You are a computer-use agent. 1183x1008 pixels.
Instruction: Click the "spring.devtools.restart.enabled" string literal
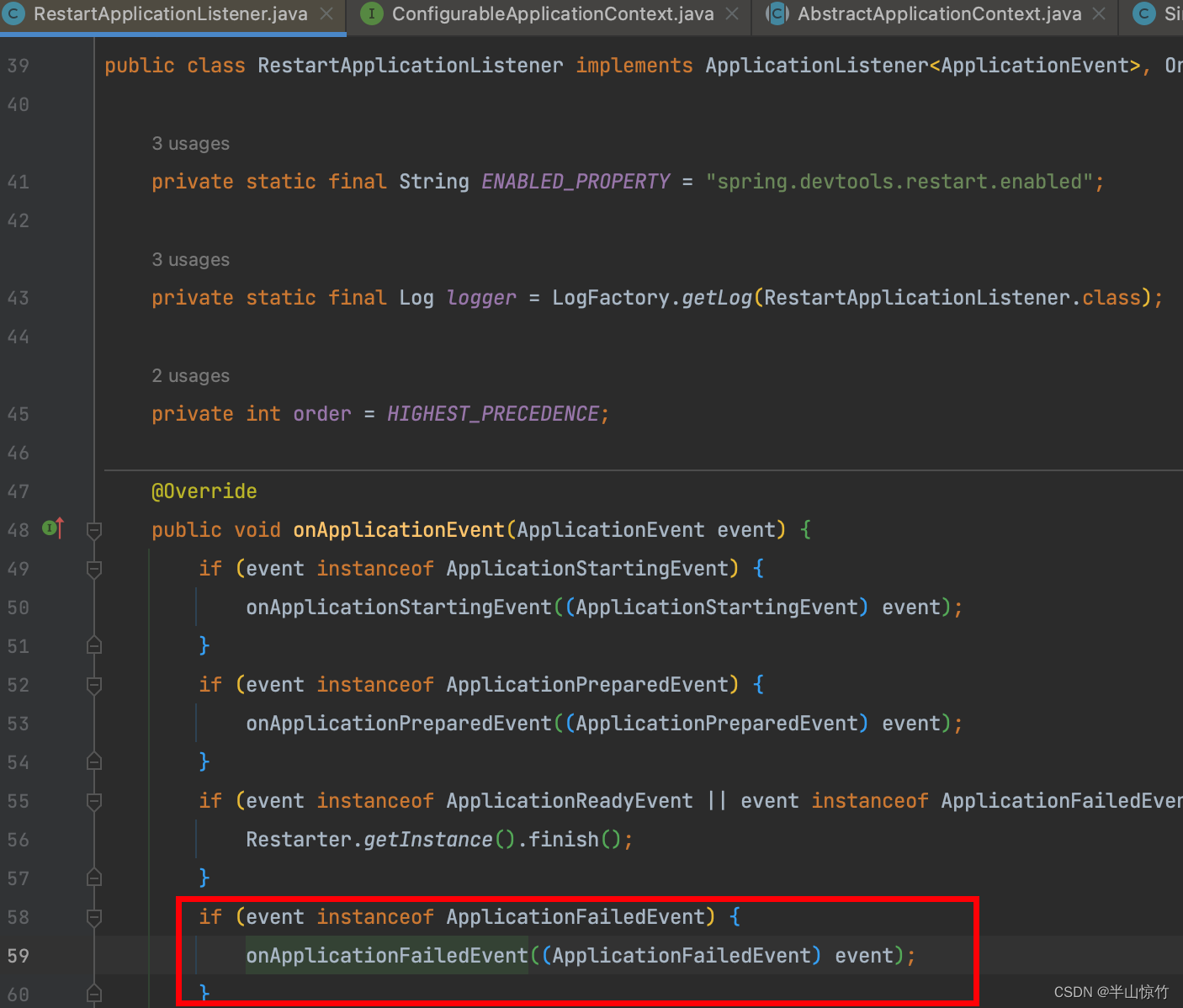(x=899, y=182)
